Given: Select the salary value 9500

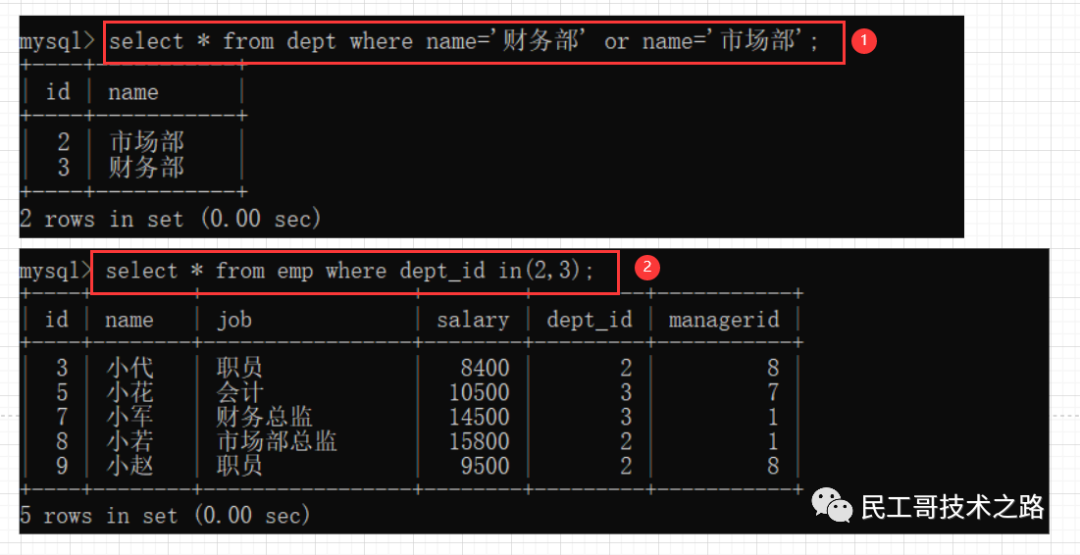Looking at the screenshot, I should [x=486, y=466].
